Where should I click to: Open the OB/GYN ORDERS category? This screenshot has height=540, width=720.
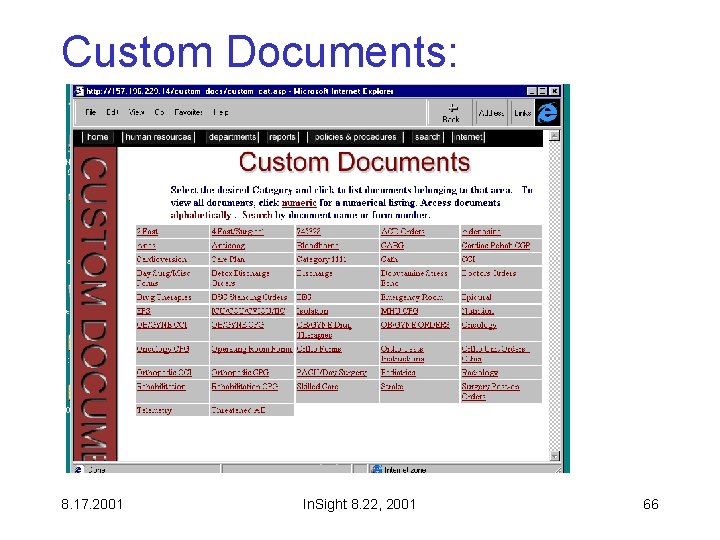click(x=415, y=325)
